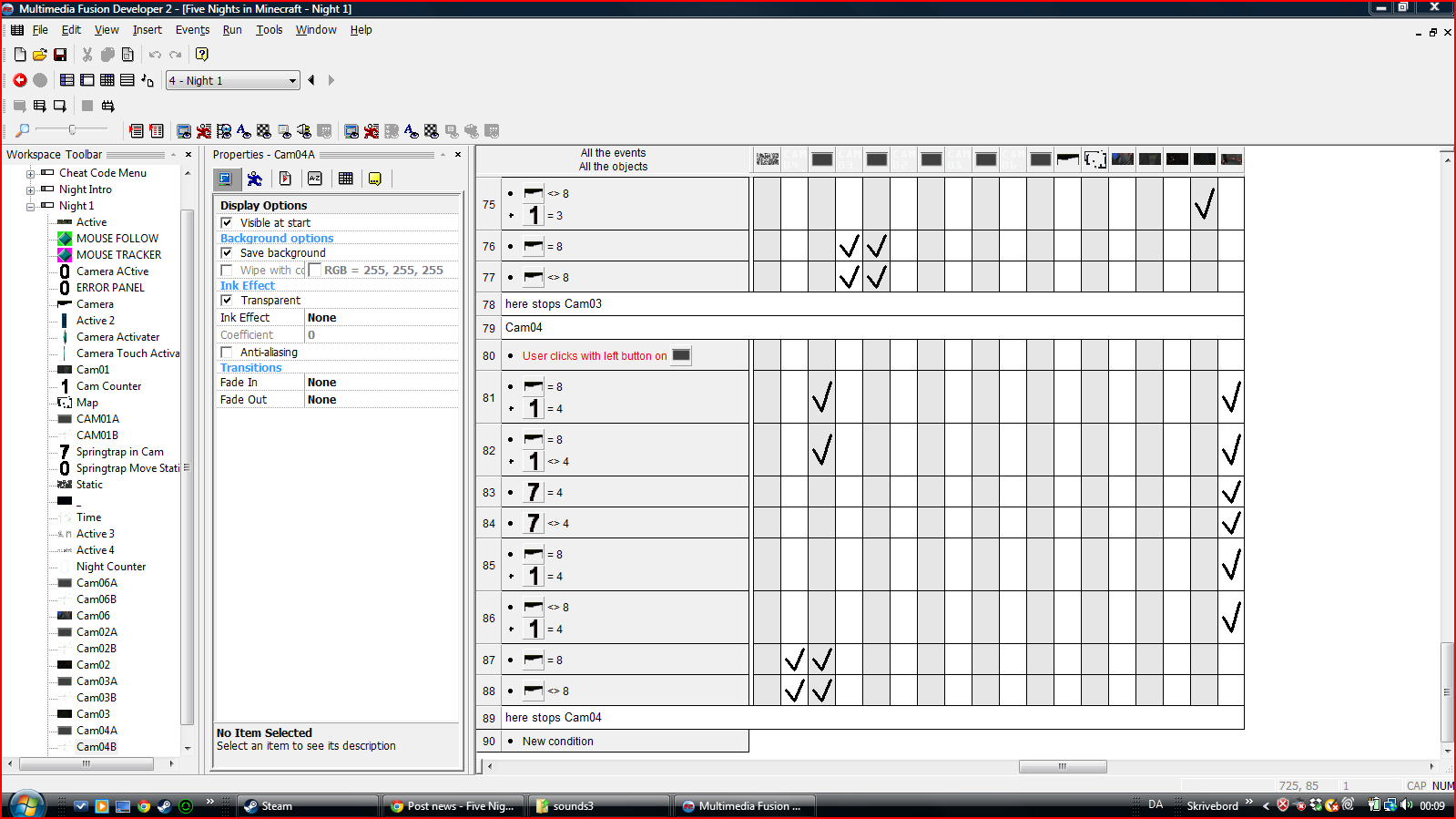Create a new application file
This screenshot has width=1456, height=819.
[x=20, y=55]
